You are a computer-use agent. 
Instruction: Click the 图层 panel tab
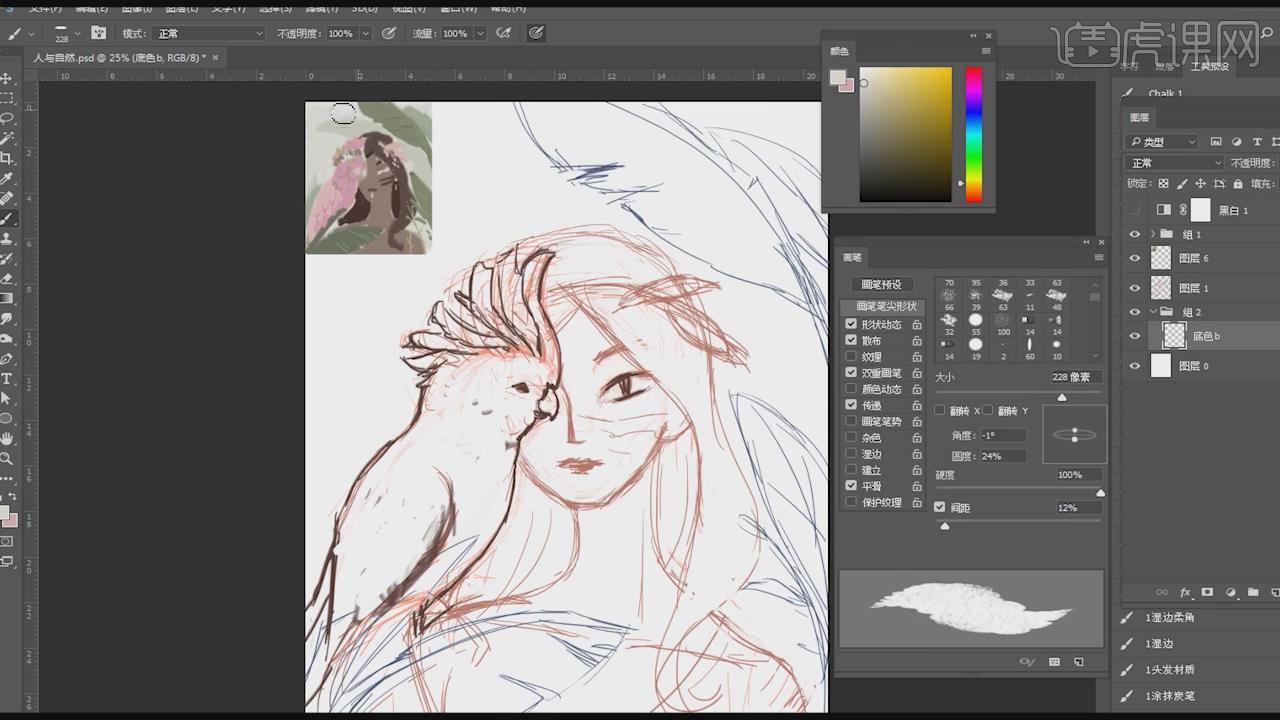point(1139,117)
